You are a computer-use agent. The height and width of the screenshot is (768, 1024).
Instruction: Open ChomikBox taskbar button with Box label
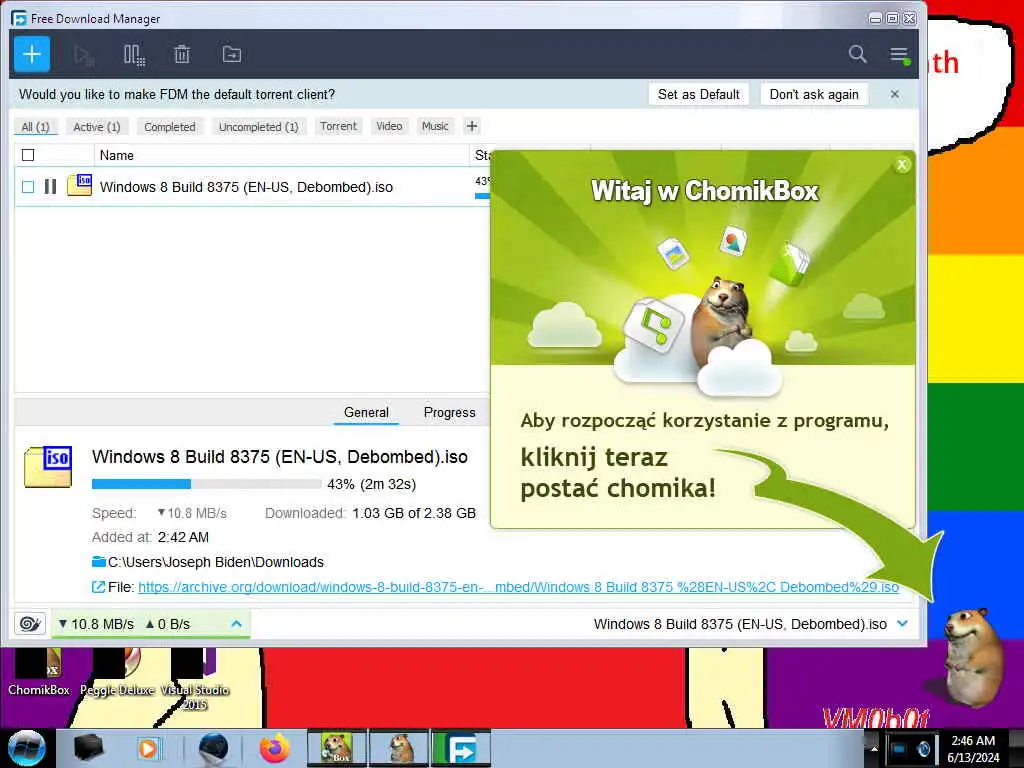coord(337,748)
